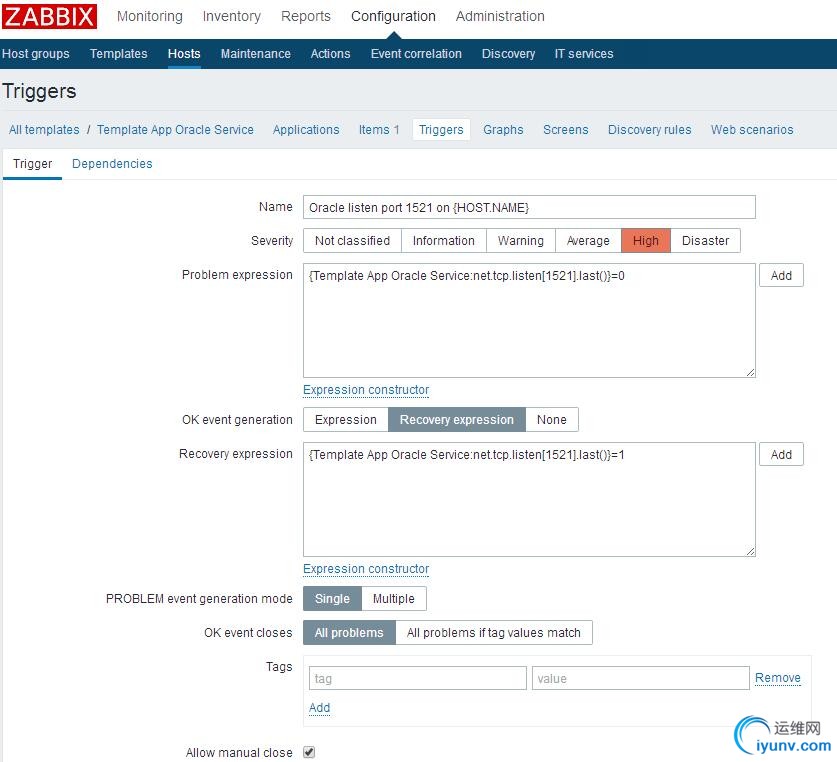Screen dimensions: 837x762
Task: Click the ZABBIX logo
Action: (x=49, y=16)
